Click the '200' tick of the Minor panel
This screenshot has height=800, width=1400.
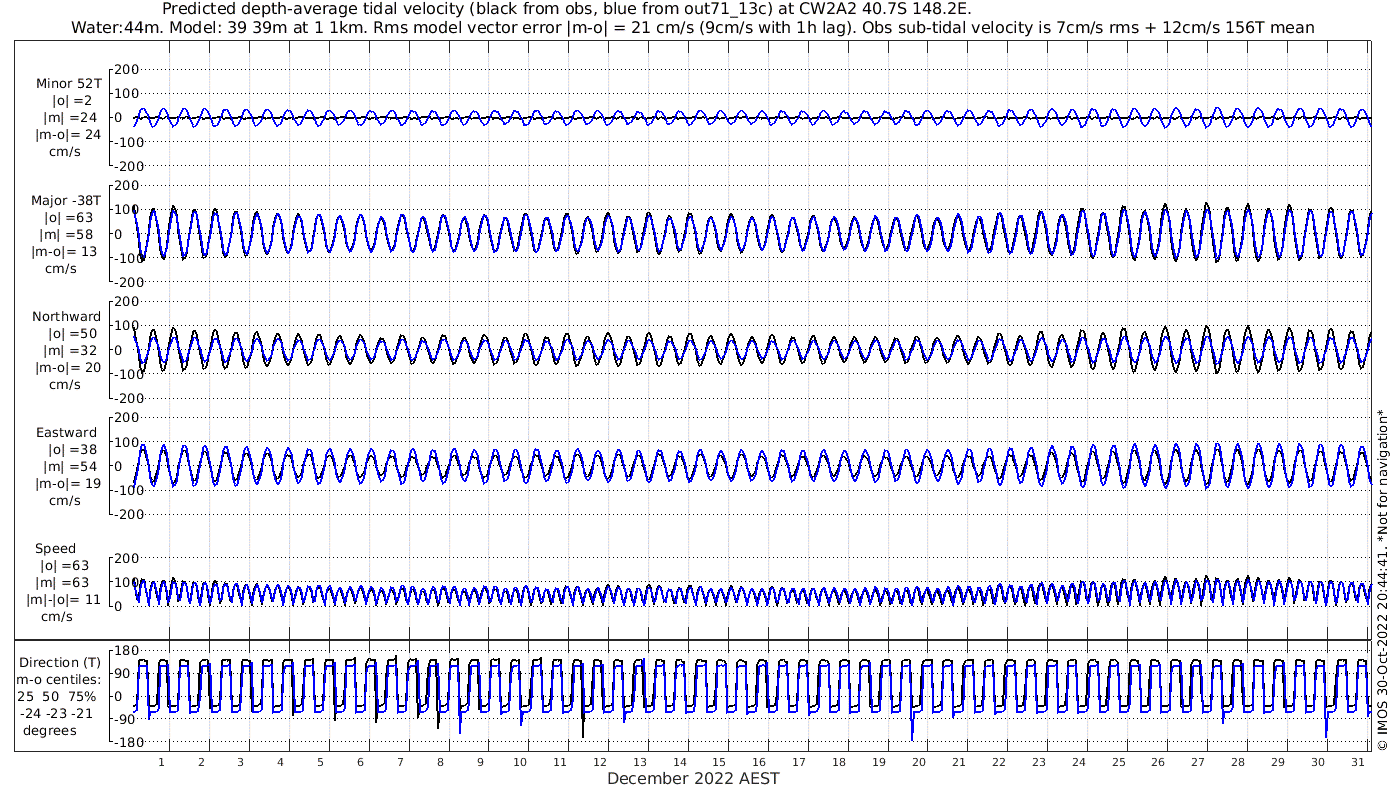click(126, 69)
